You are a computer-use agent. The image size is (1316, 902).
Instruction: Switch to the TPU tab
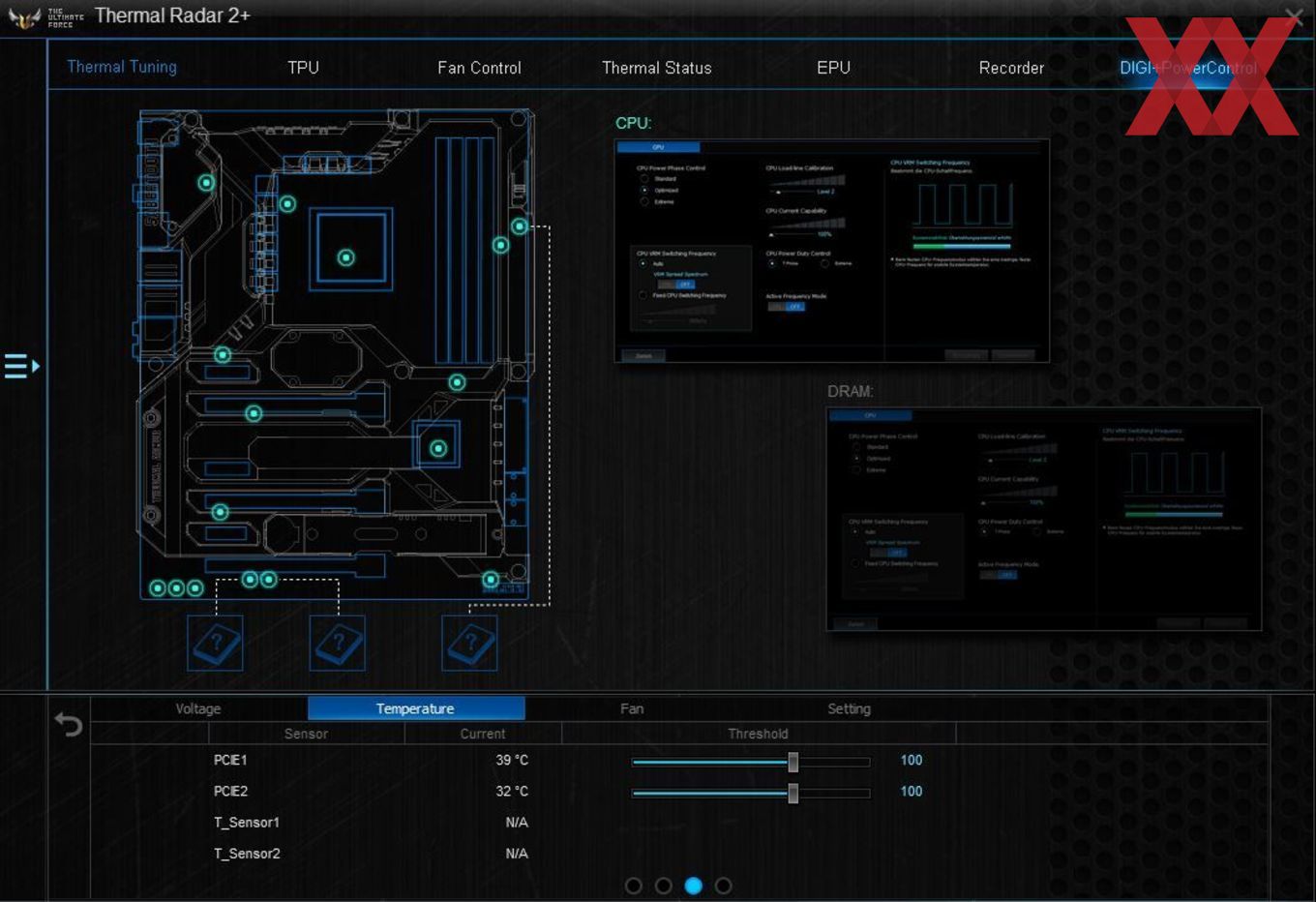(x=303, y=67)
